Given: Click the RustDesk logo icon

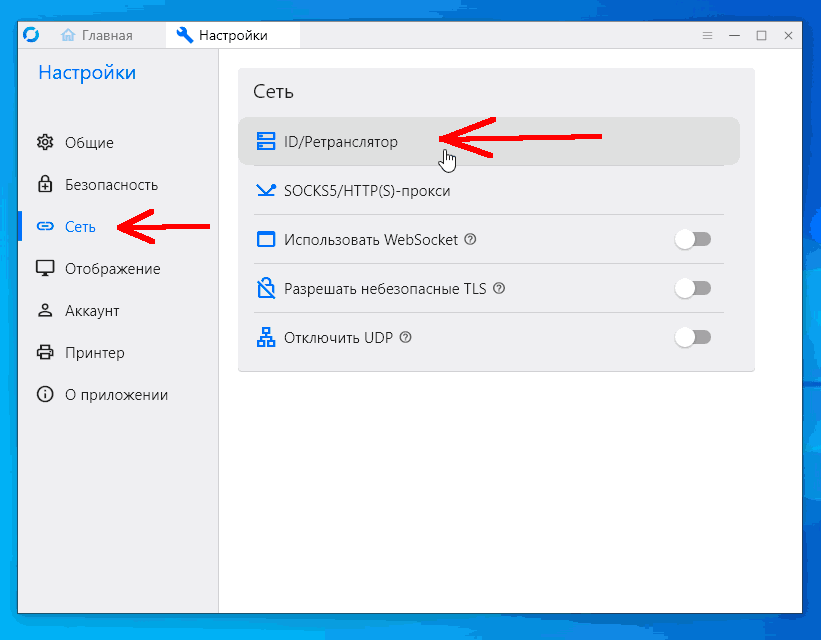Looking at the screenshot, I should [31, 35].
